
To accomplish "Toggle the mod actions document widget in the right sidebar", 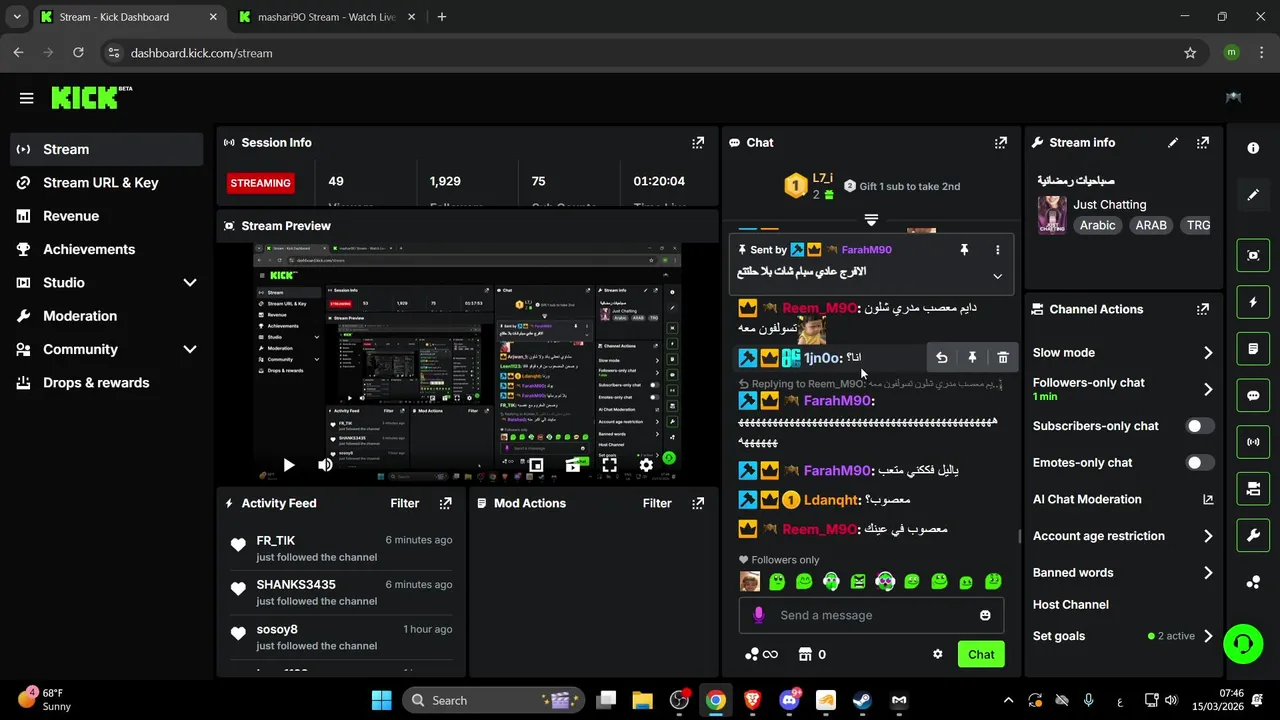I will [x=1253, y=349].
